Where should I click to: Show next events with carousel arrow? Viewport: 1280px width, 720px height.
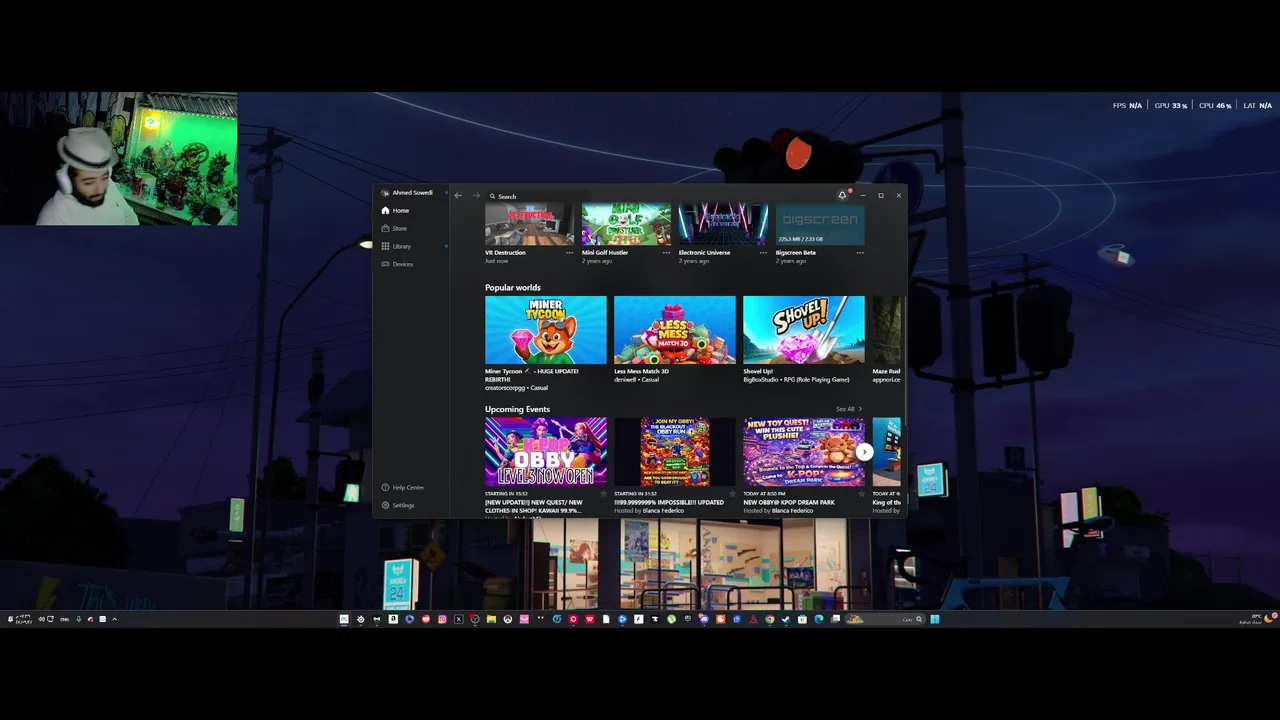coord(864,452)
